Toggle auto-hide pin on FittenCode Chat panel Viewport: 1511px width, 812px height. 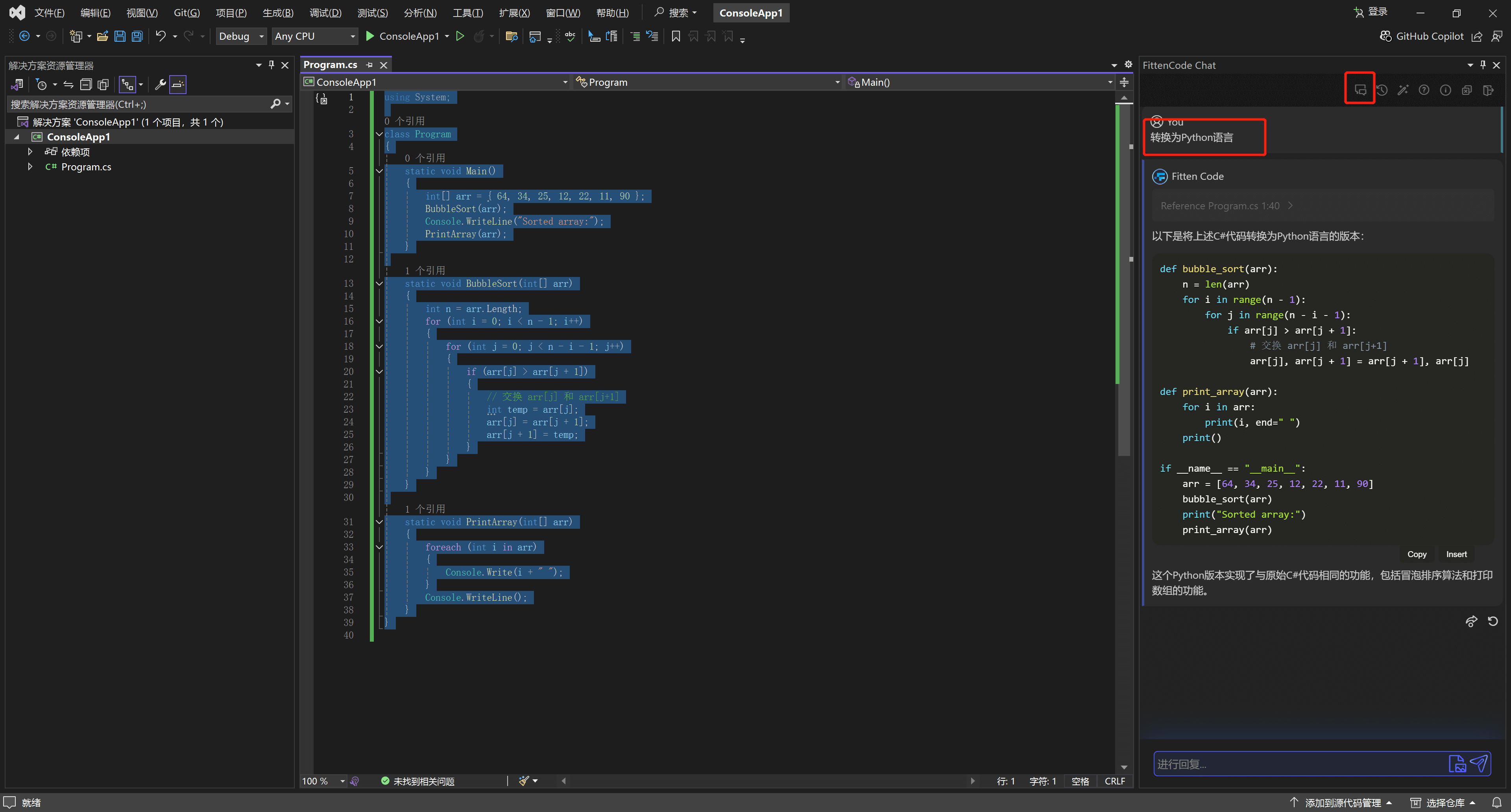1483,65
